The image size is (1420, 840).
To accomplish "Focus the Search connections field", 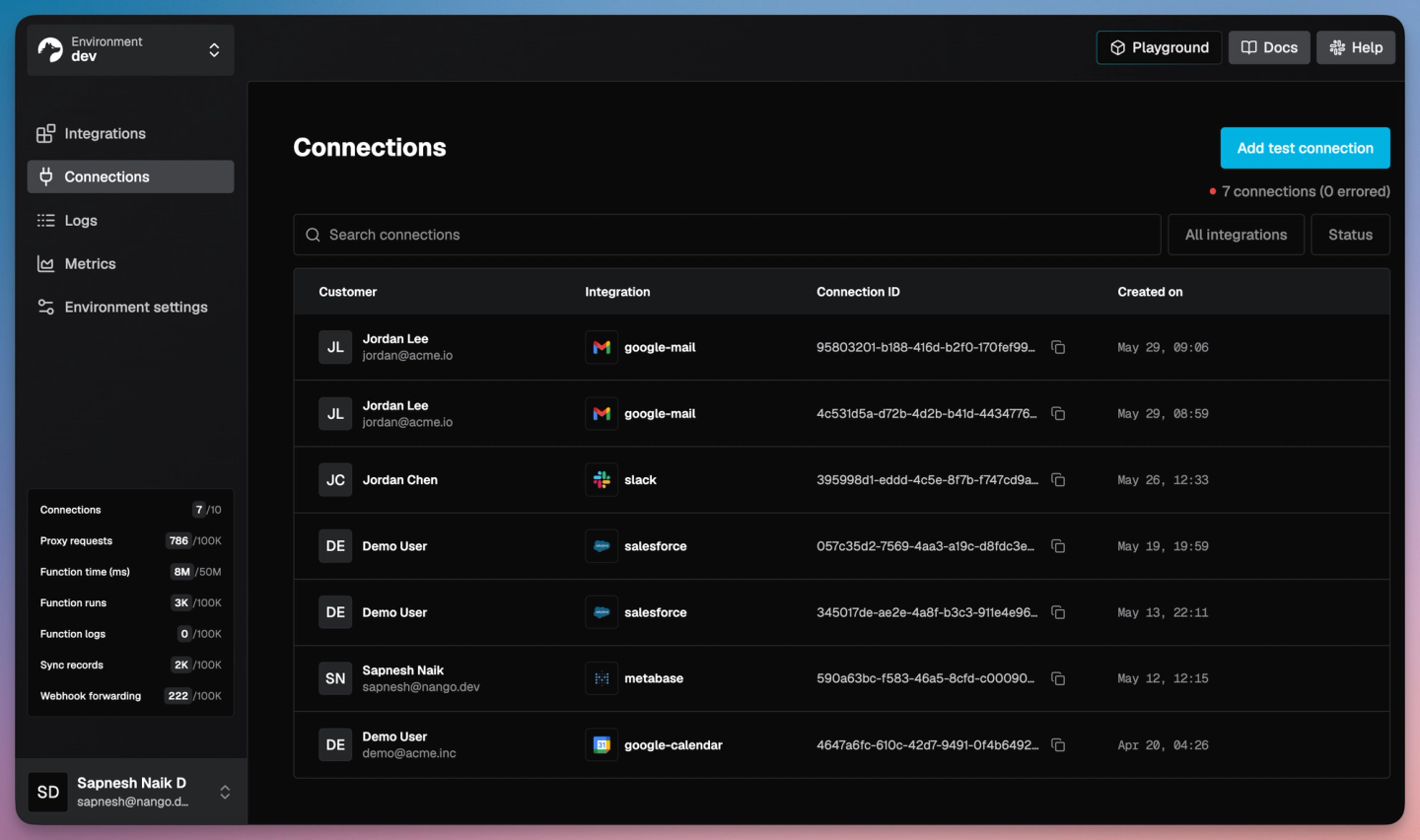I will [727, 235].
